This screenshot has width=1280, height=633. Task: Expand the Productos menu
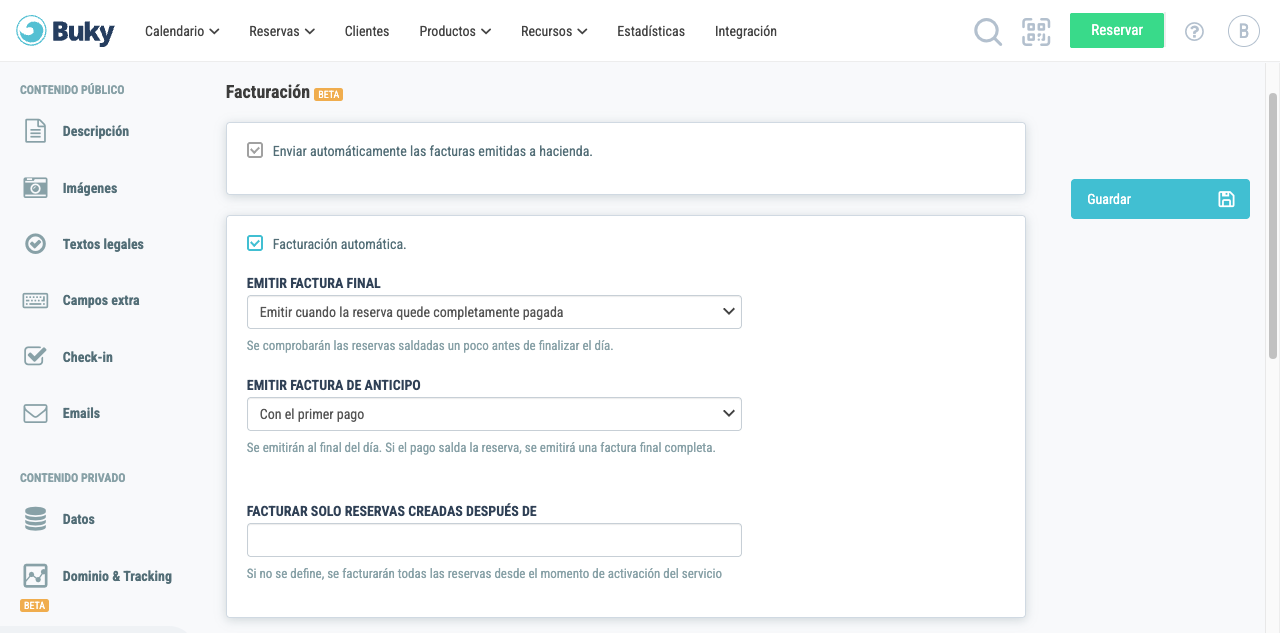click(x=455, y=31)
